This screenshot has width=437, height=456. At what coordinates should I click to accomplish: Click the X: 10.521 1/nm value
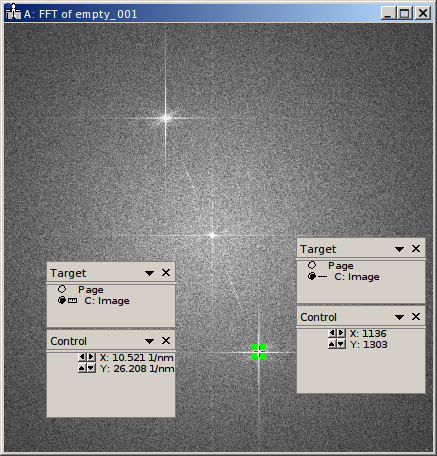pyautogui.click(x=137, y=358)
